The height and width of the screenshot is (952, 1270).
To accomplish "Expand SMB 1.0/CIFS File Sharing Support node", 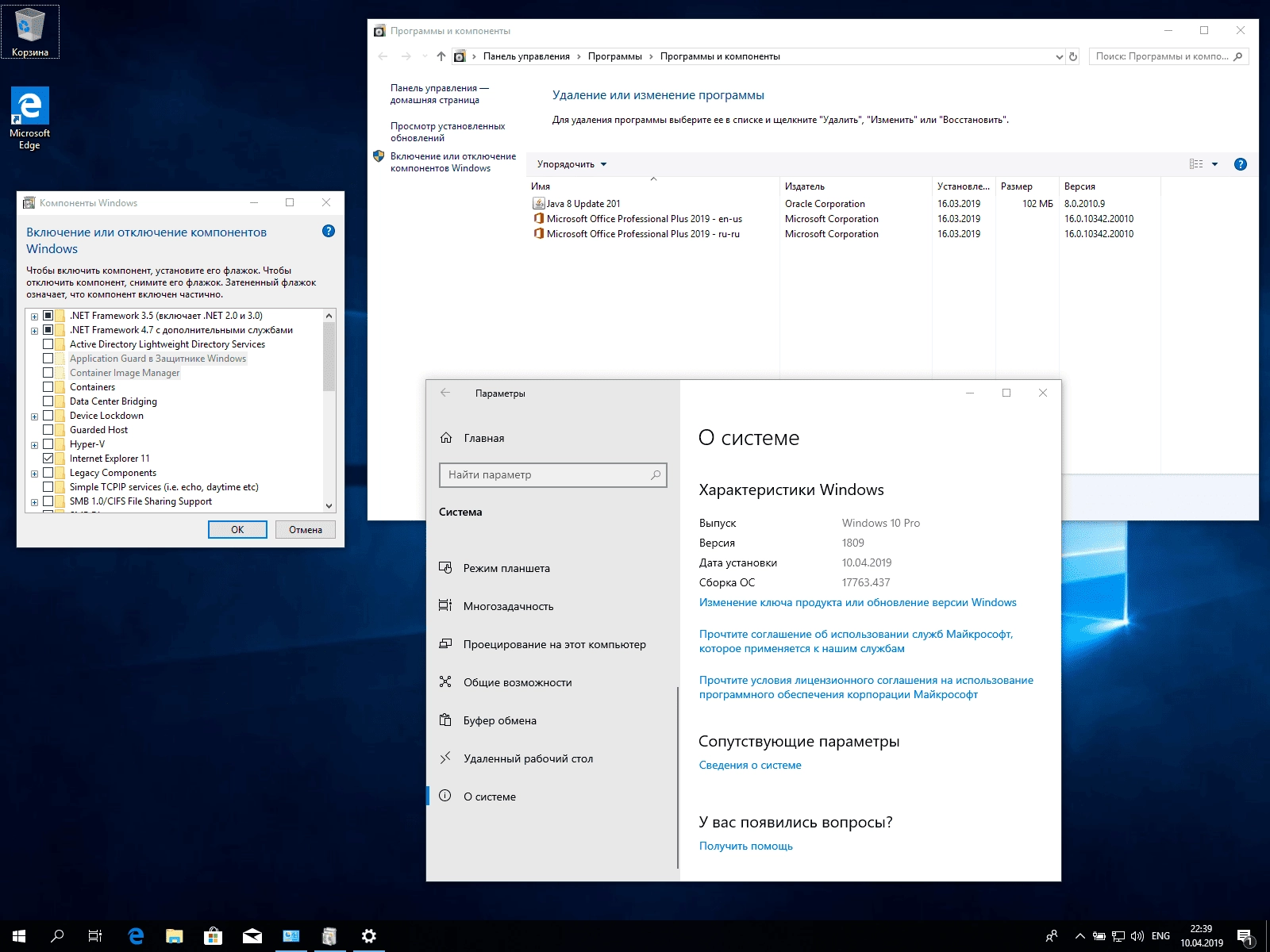I will click(34, 502).
